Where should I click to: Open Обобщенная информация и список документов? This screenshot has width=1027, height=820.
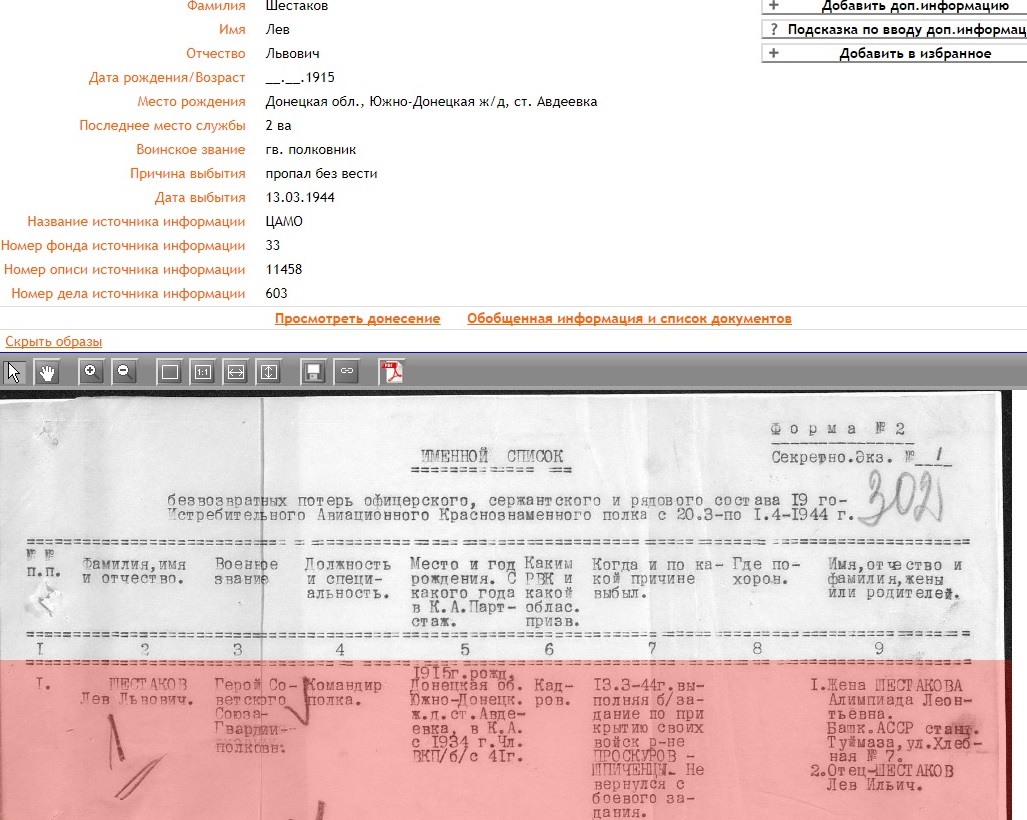[629, 318]
